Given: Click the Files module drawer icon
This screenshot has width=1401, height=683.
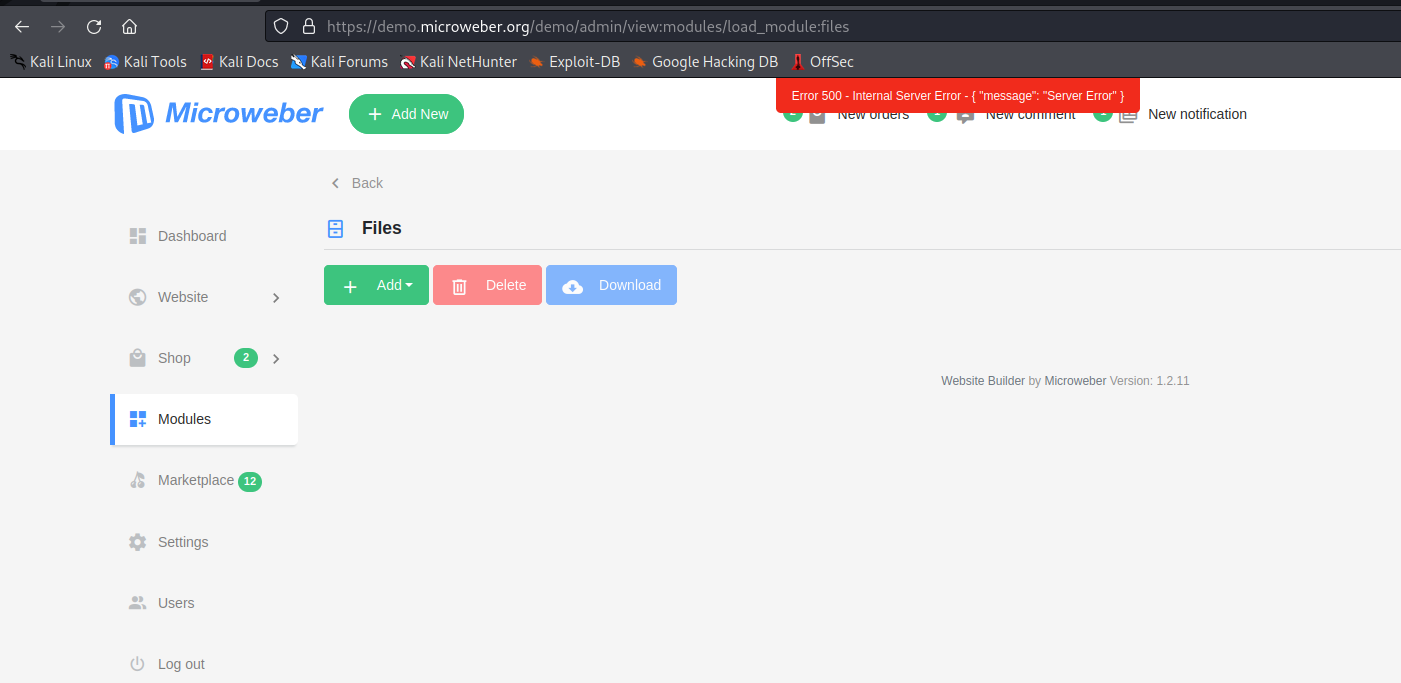Looking at the screenshot, I should click(336, 229).
